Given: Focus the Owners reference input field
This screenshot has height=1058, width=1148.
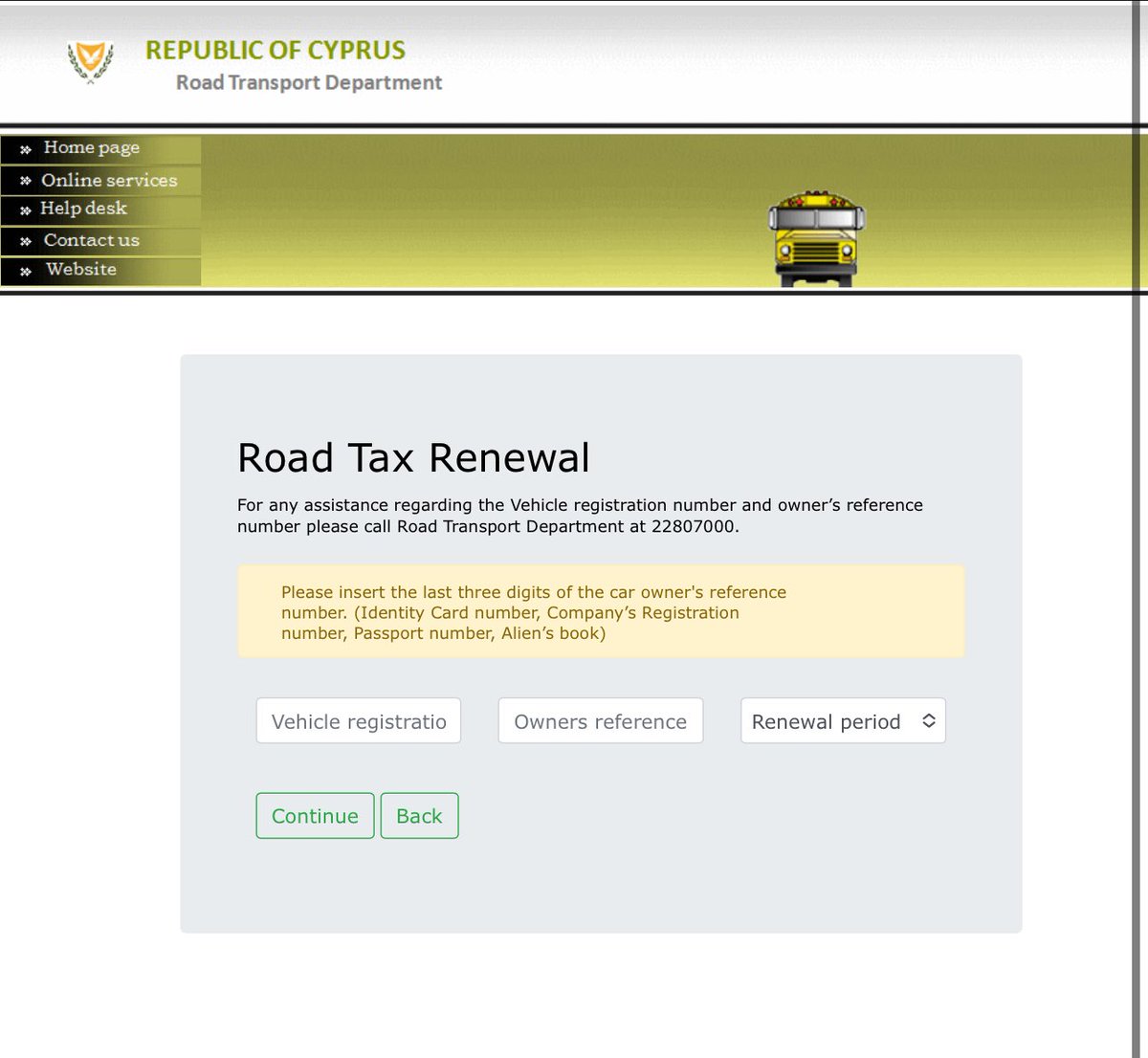Looking at the screenshot, I should coord(601,720).
